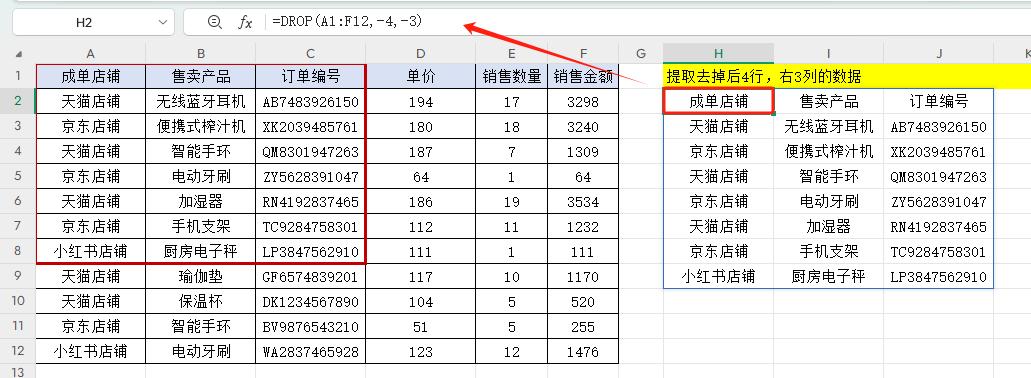The width and height of the screenshot is (1031, 378).
Task: Click cell B10 保温杯
Action: [201, 301]
